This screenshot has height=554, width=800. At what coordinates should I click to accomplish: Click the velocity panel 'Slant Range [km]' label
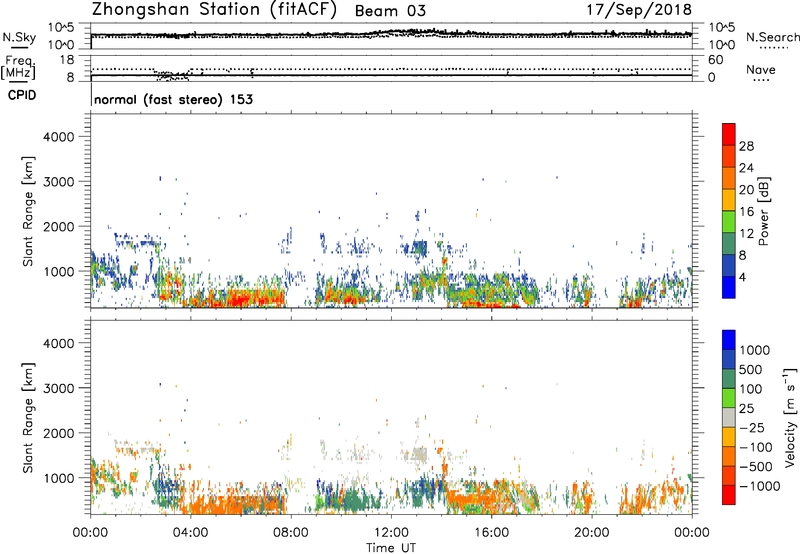(28, 417)
